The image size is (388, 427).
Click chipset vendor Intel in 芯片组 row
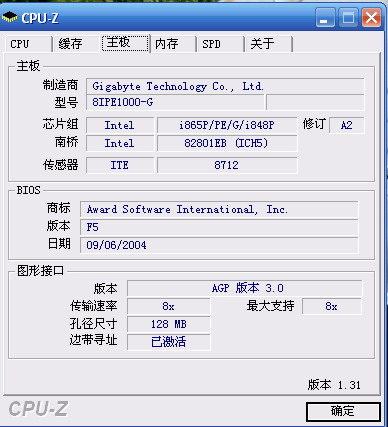[x=120, y=125]
